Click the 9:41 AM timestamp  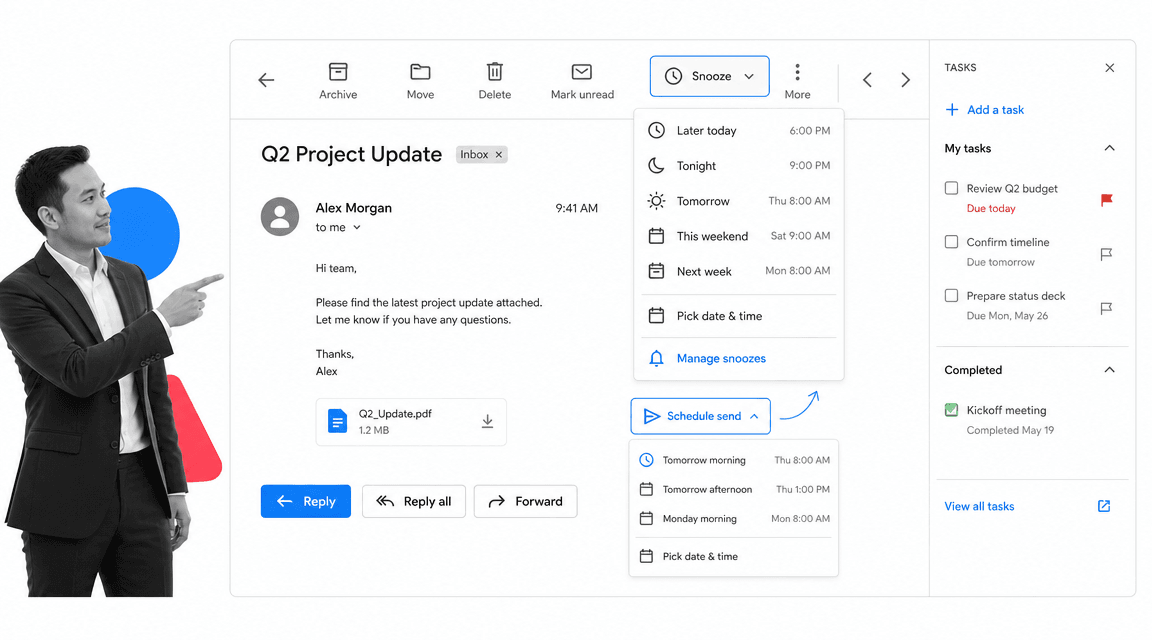(576, 208)
